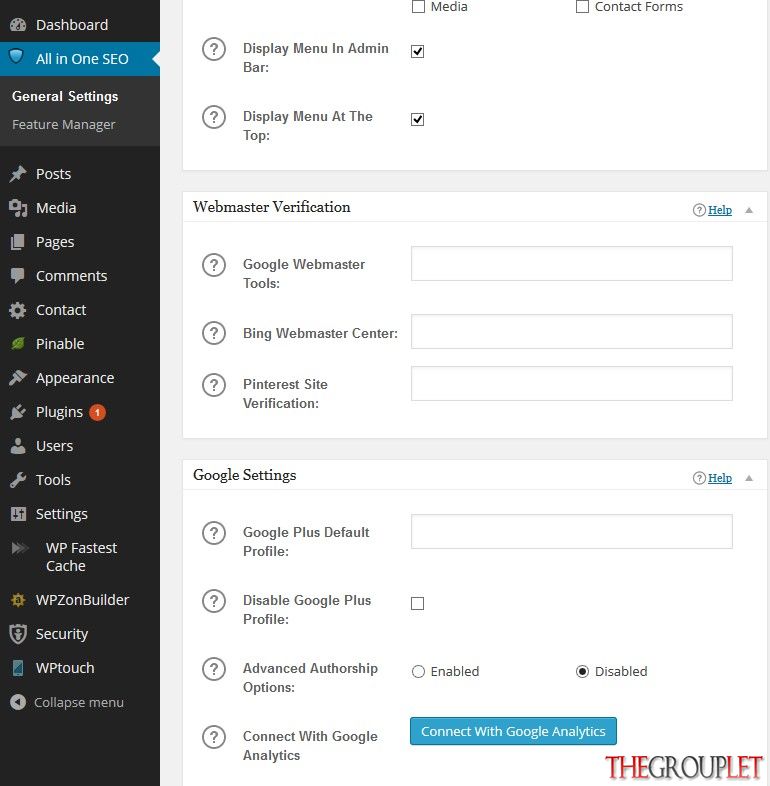Open Help link in Google Settings
Screen dimensions: 770x786
[720, 478]
